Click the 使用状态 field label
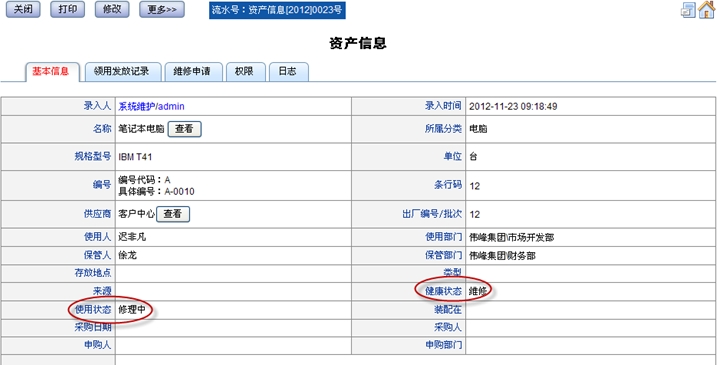 pyautogui.click(x=93, y=310)
